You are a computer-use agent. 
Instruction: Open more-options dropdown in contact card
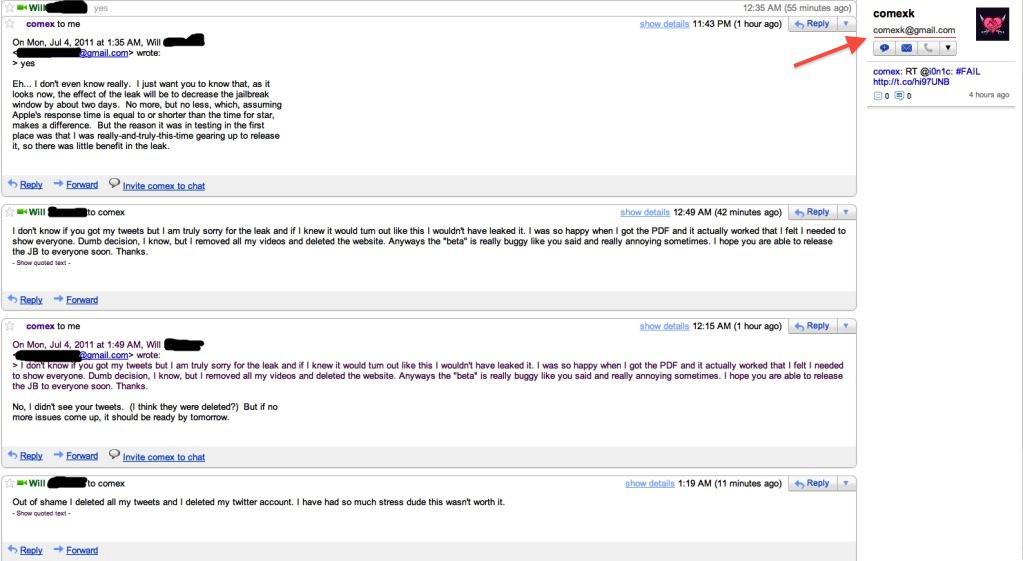[948, 48]
